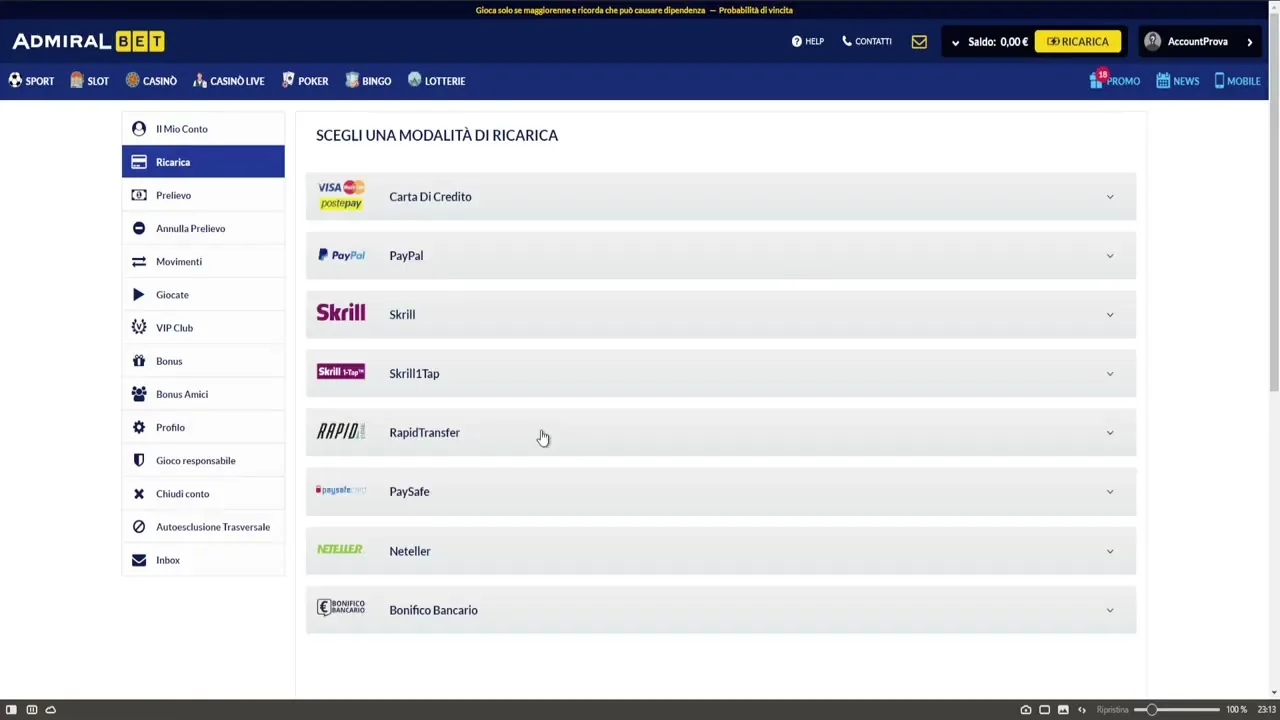
Task: Expand the PayPal row chevron
Action: coord(1110,256)
